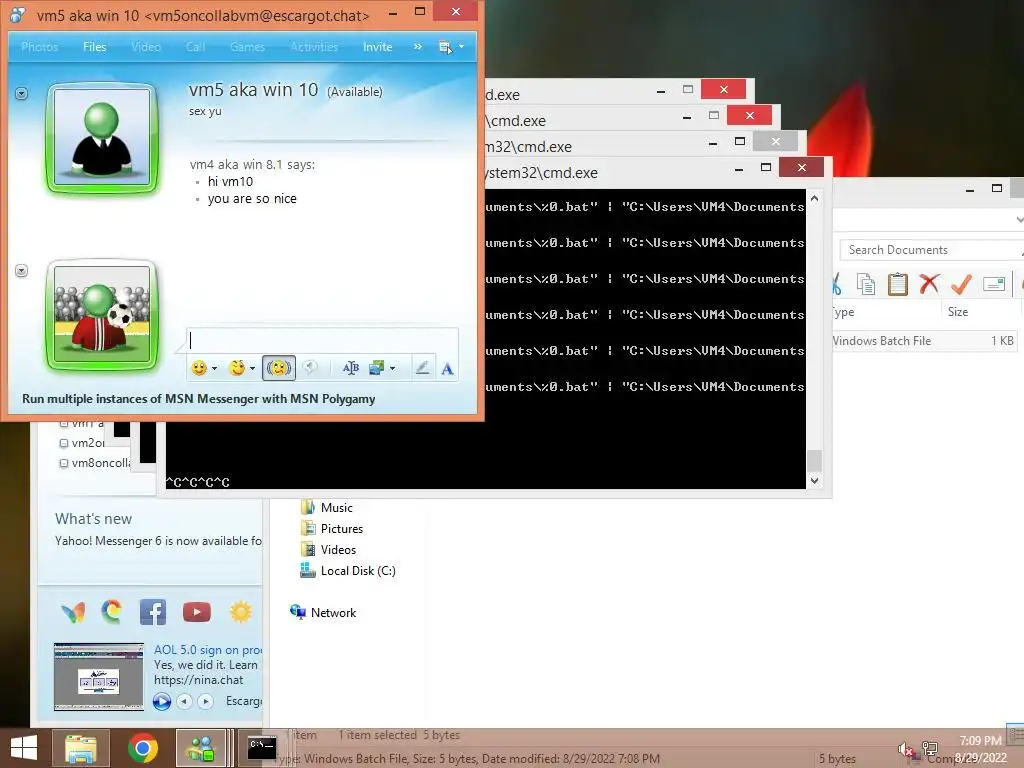Click the red X Delete icon in Explorer

929,284
